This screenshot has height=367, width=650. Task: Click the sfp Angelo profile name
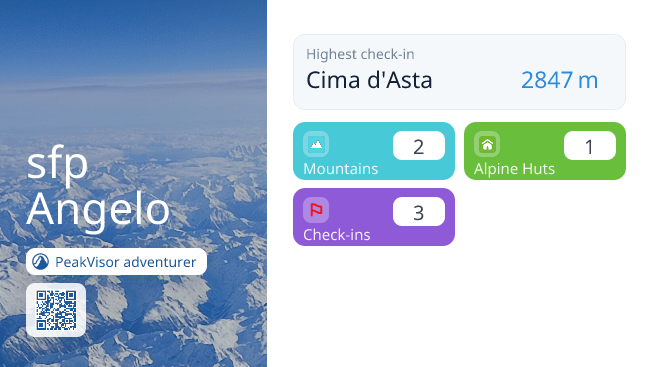[98, 186]
